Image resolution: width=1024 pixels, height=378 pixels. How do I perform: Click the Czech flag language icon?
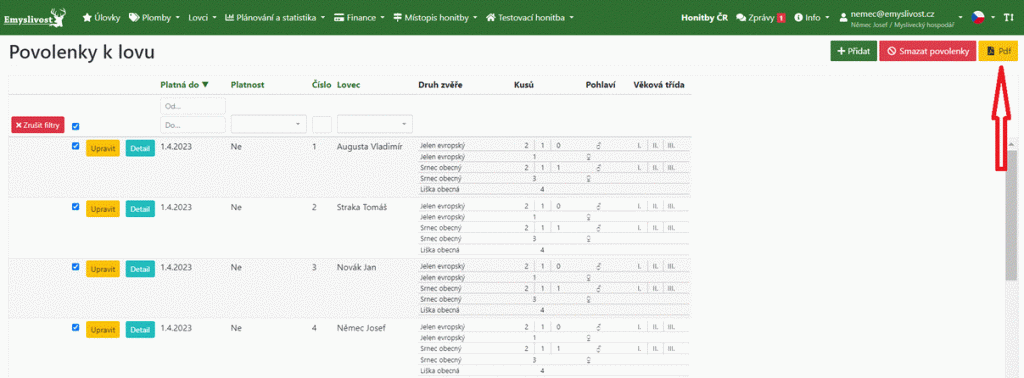(x=977, y=17)
